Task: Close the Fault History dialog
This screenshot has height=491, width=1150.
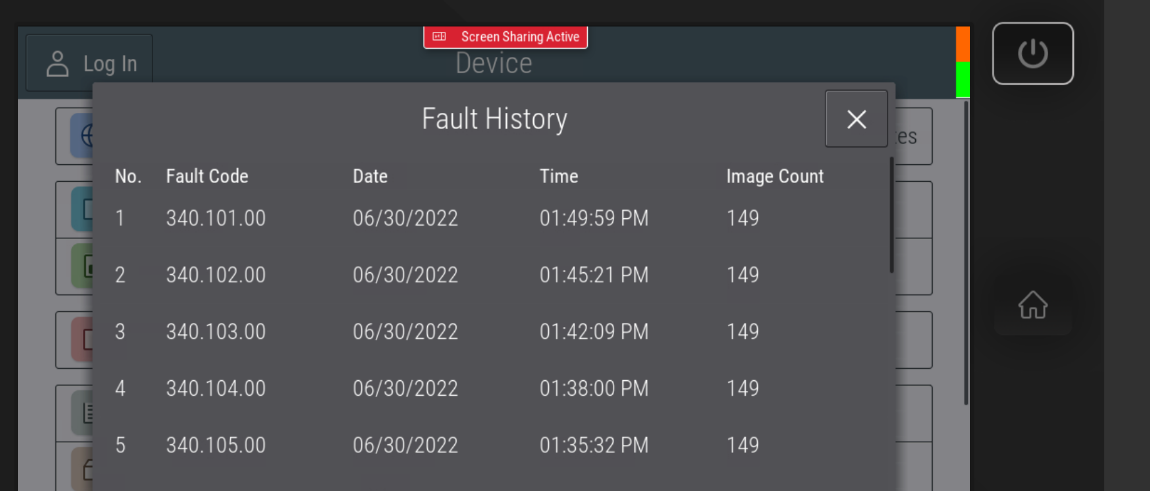Action: 856,119
